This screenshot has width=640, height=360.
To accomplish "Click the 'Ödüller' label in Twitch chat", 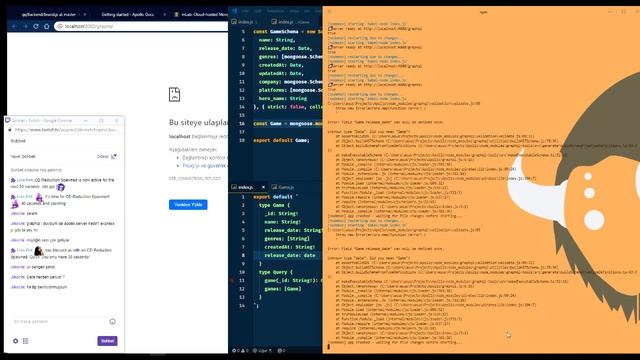I will click(103, 156).
